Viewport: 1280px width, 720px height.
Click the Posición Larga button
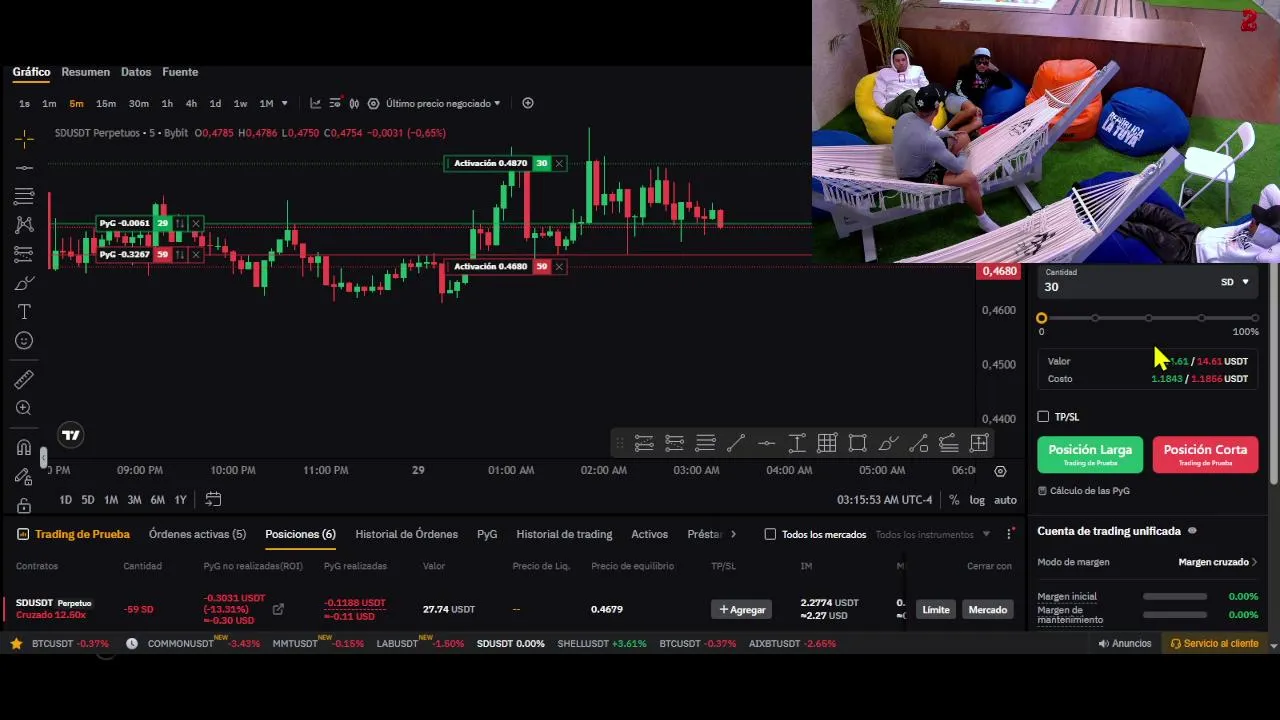pyautogui.click(x=1090, y=454)
